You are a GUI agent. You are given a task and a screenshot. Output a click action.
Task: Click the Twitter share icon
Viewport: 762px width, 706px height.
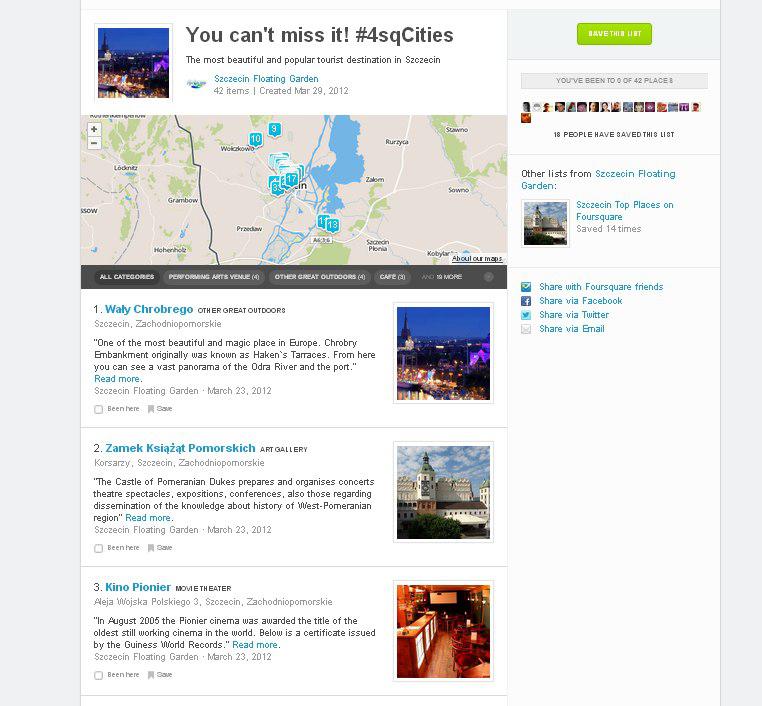click(x=526, y=315)
